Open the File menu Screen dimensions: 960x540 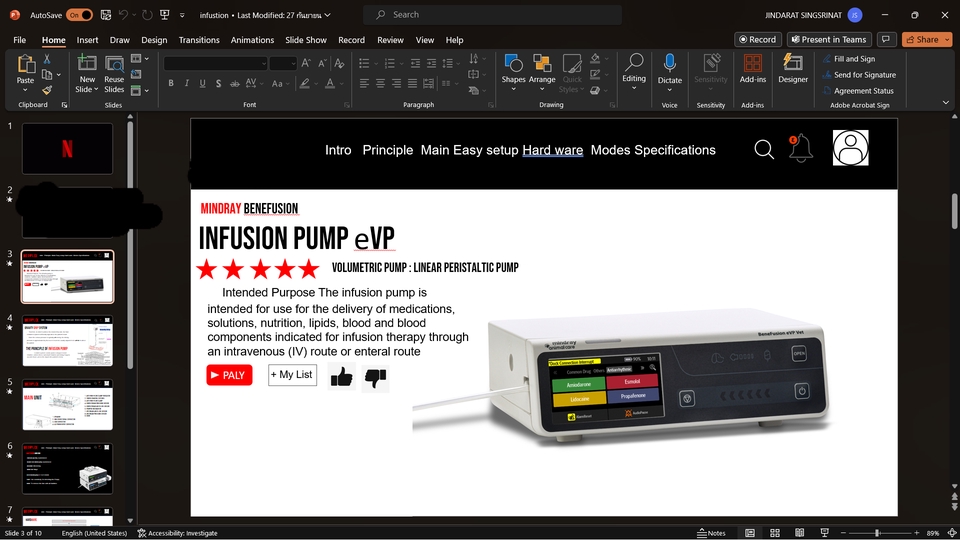click(20, 40)
